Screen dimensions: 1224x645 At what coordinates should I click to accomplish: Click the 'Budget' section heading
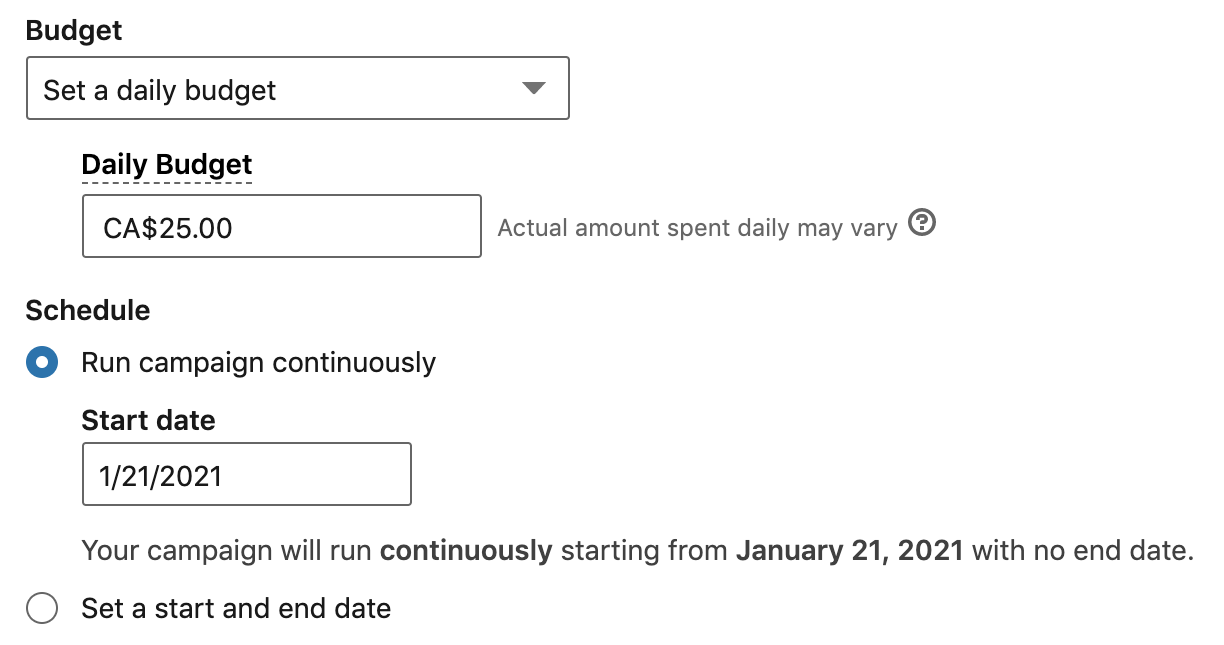pos(74,31)
